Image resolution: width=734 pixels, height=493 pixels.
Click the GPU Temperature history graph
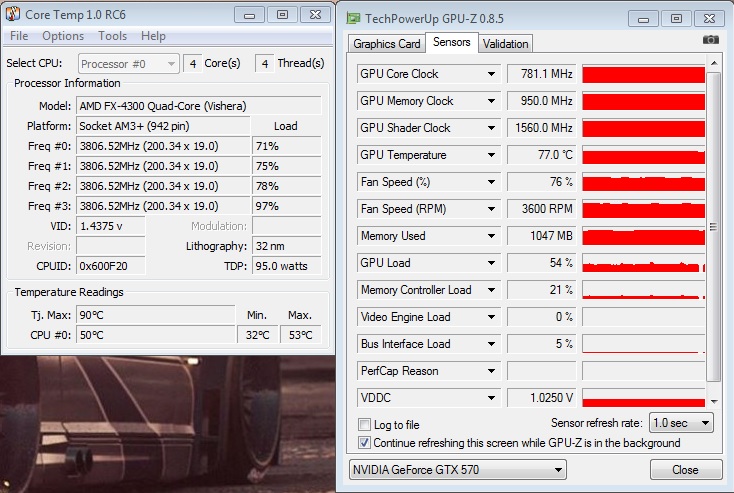click(644, 155)
